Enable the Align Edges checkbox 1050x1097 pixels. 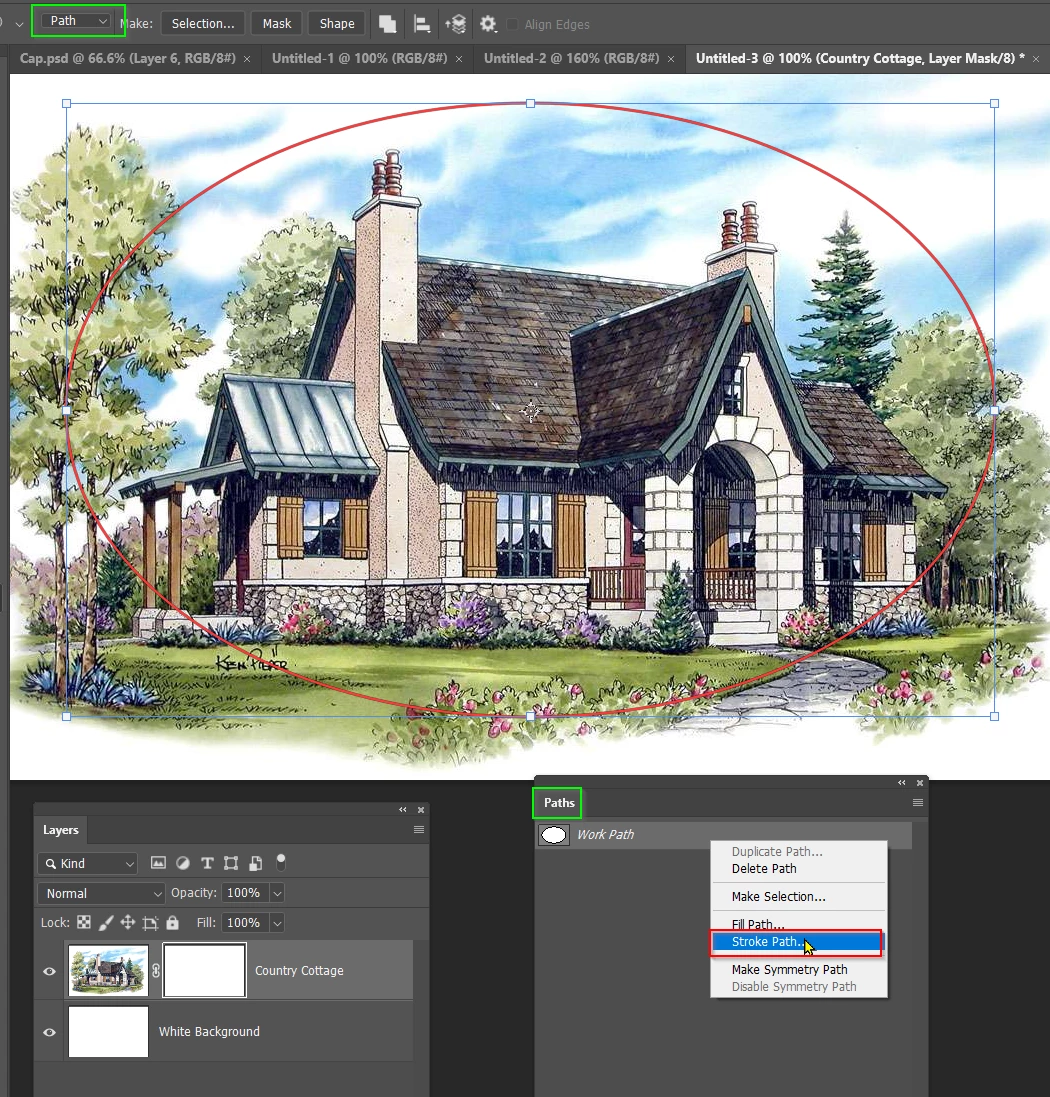point(512,24)
